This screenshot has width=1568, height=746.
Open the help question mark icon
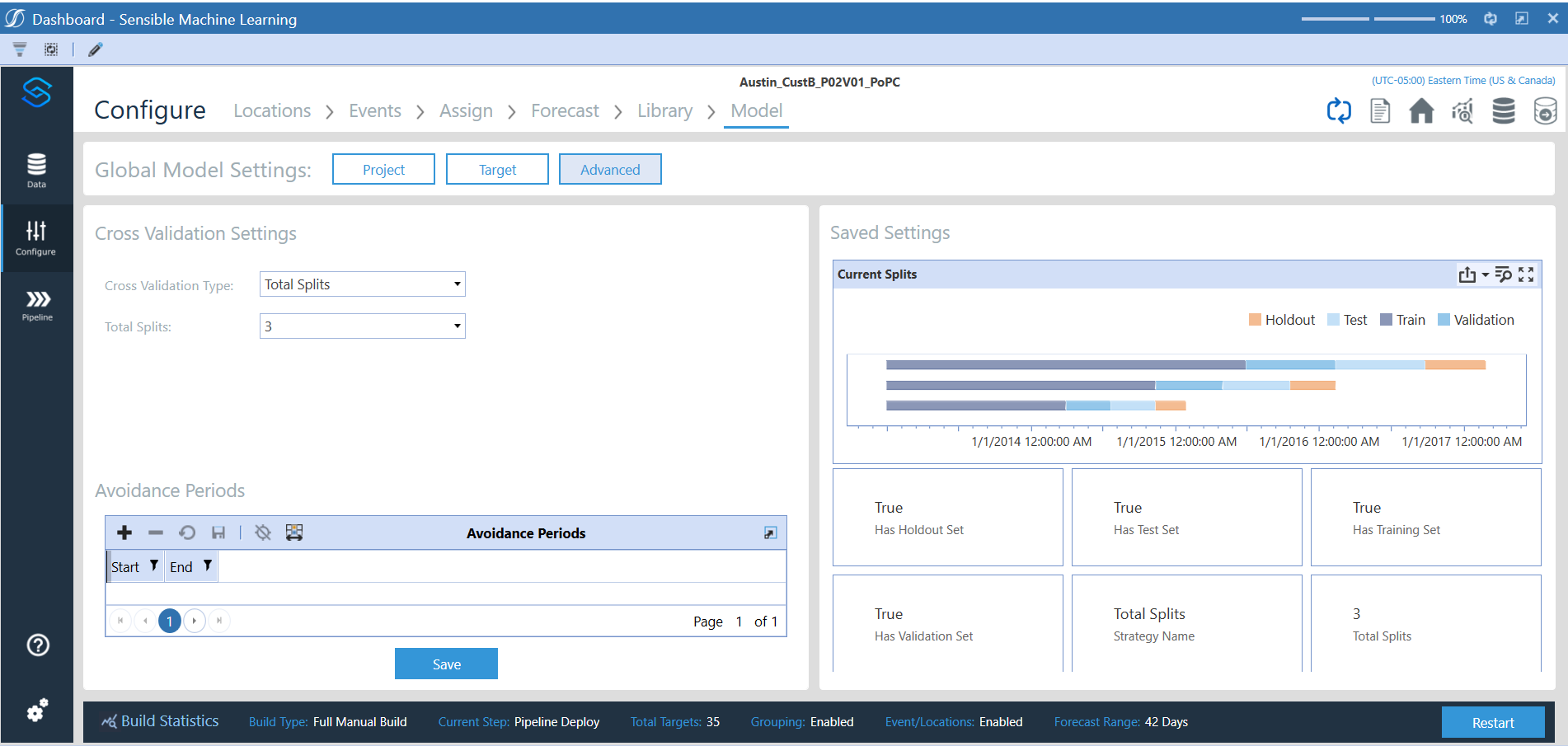coord(38,645)
